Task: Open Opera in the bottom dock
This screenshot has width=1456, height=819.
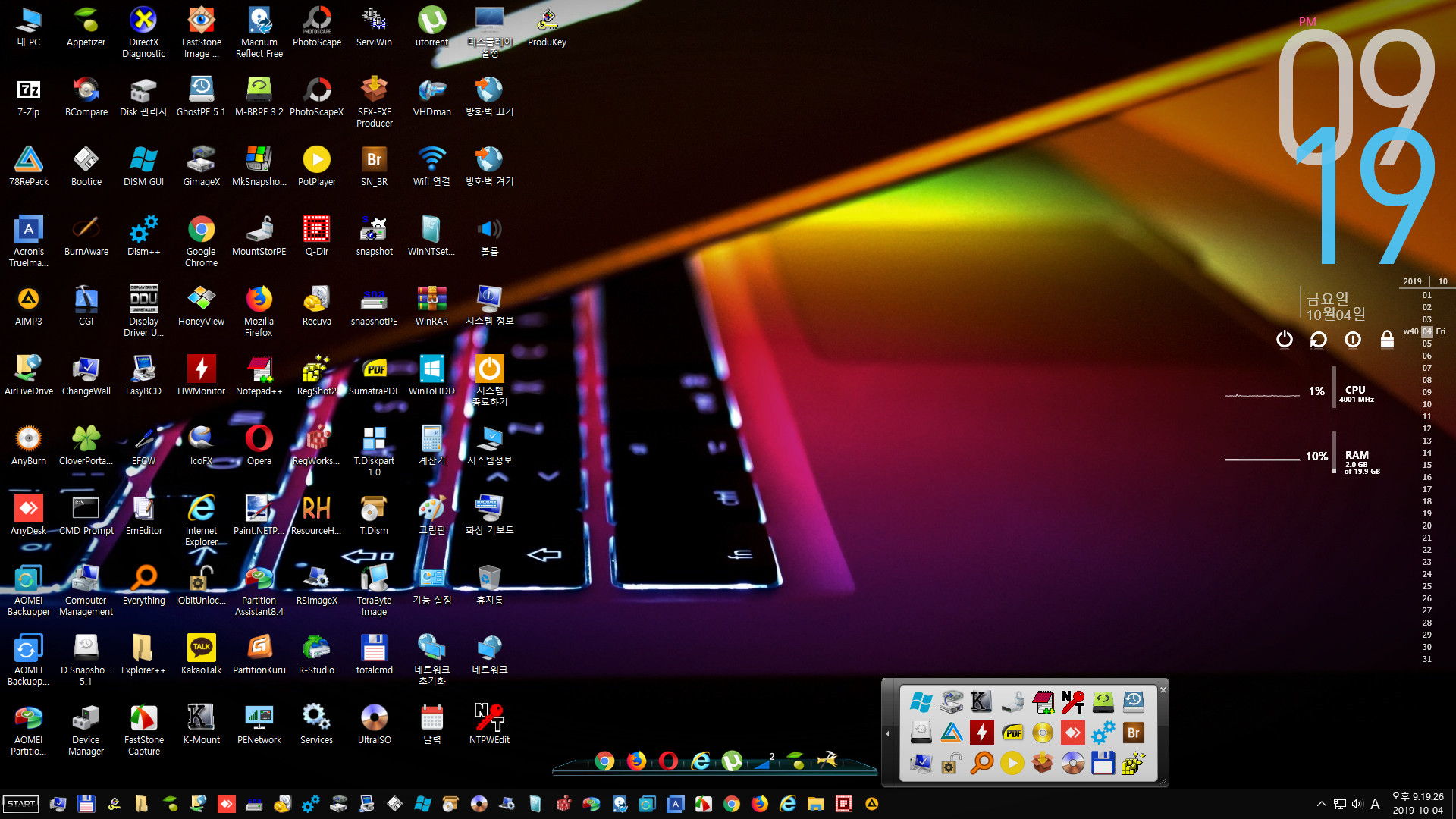Action: click(668, 761)
